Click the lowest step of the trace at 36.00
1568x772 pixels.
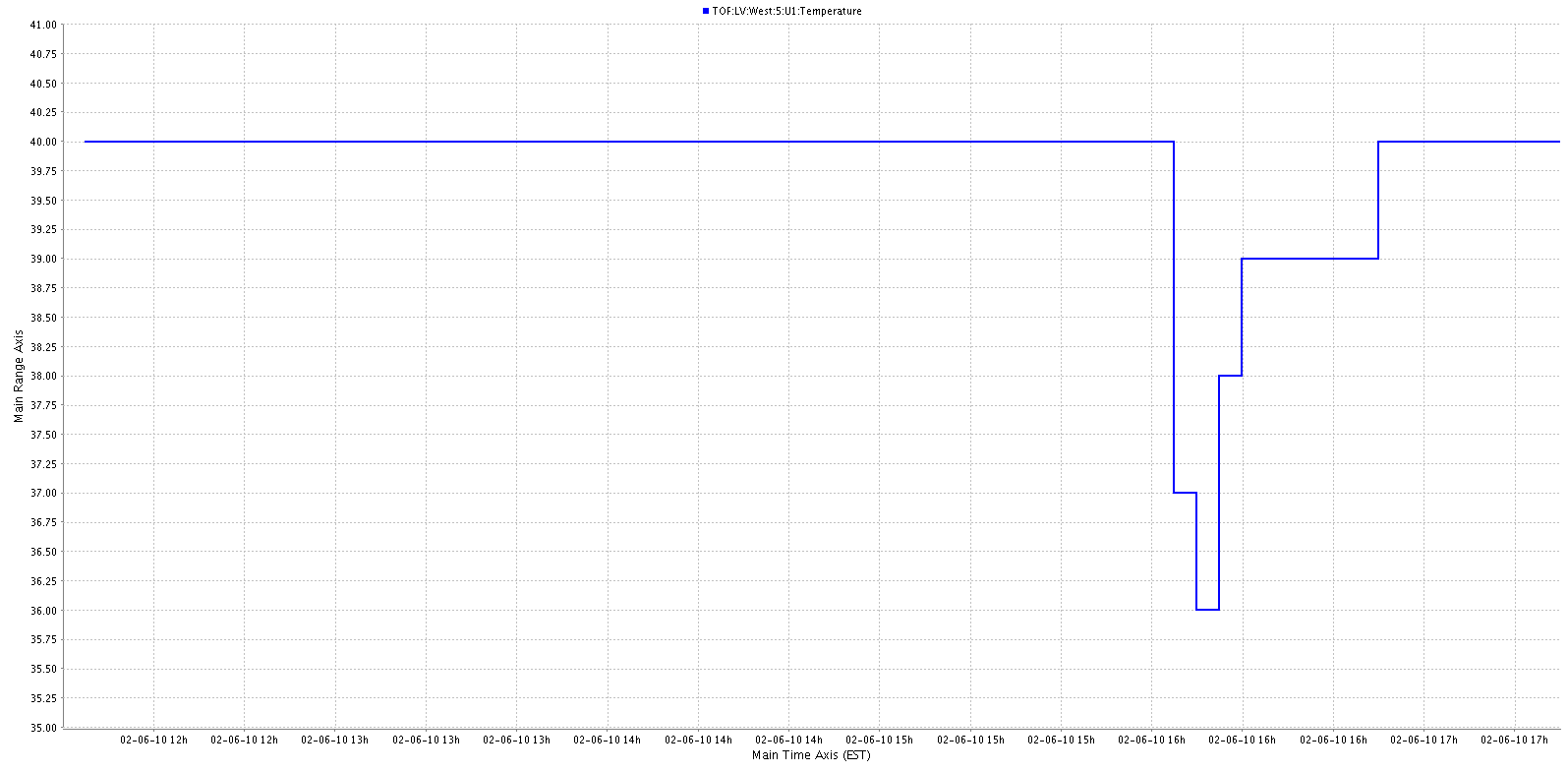coord(1207,610)
